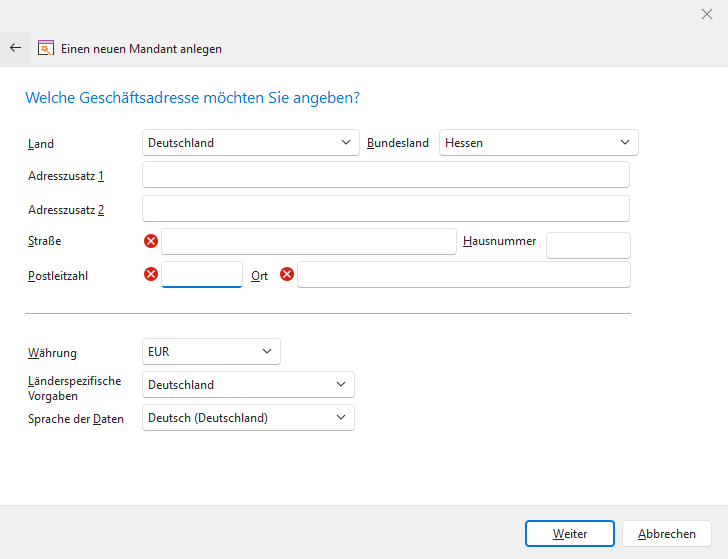Click into the Adresszusatz 1 field
The image size is (728, 559).
click(386, 175)
